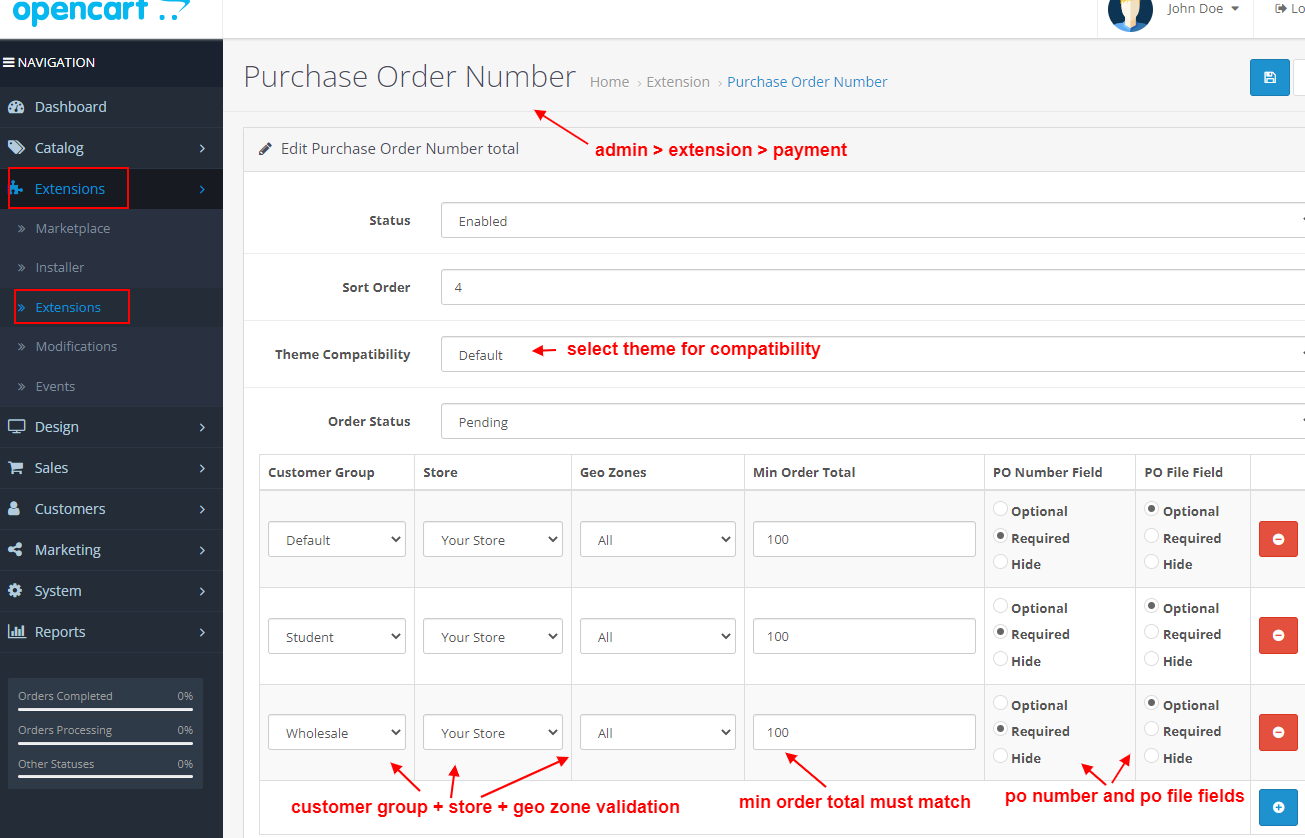
Task: Click the Save icon button
Action: tap(1269, 77)
